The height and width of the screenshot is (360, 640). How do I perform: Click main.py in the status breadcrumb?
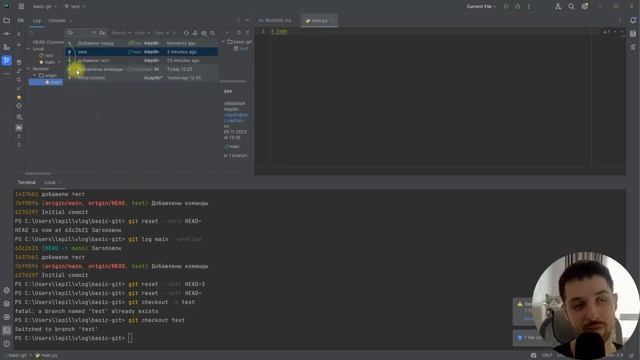[x=46, y=356]
